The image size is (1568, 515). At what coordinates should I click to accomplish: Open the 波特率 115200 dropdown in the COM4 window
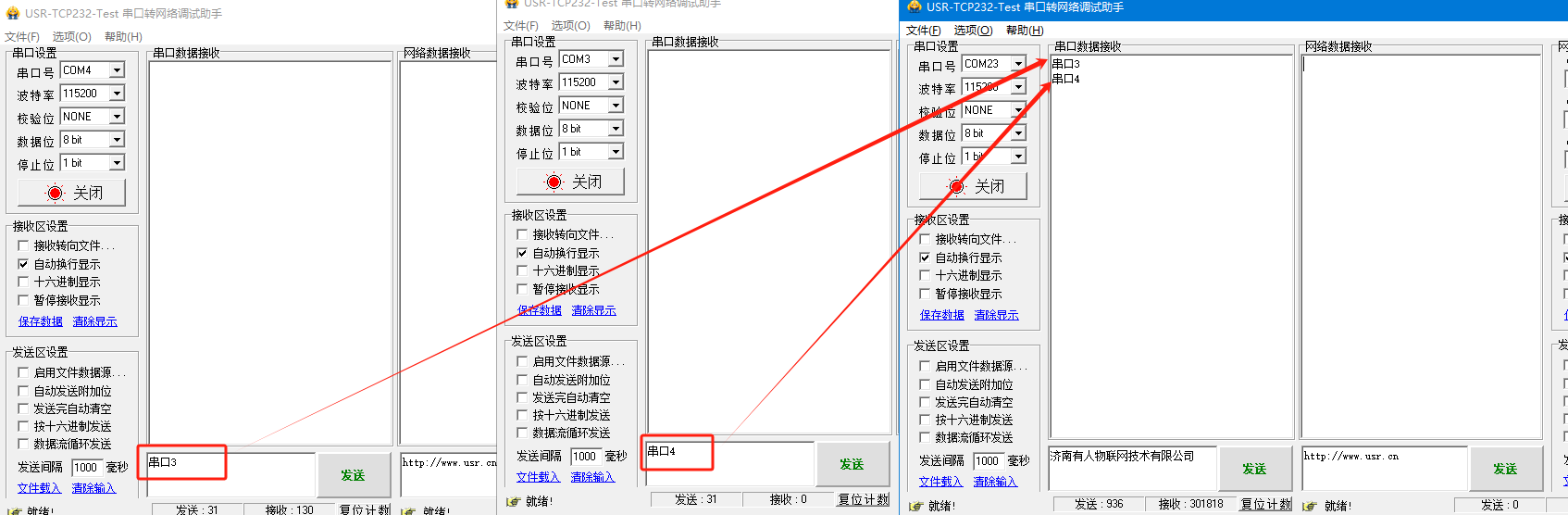117,94
